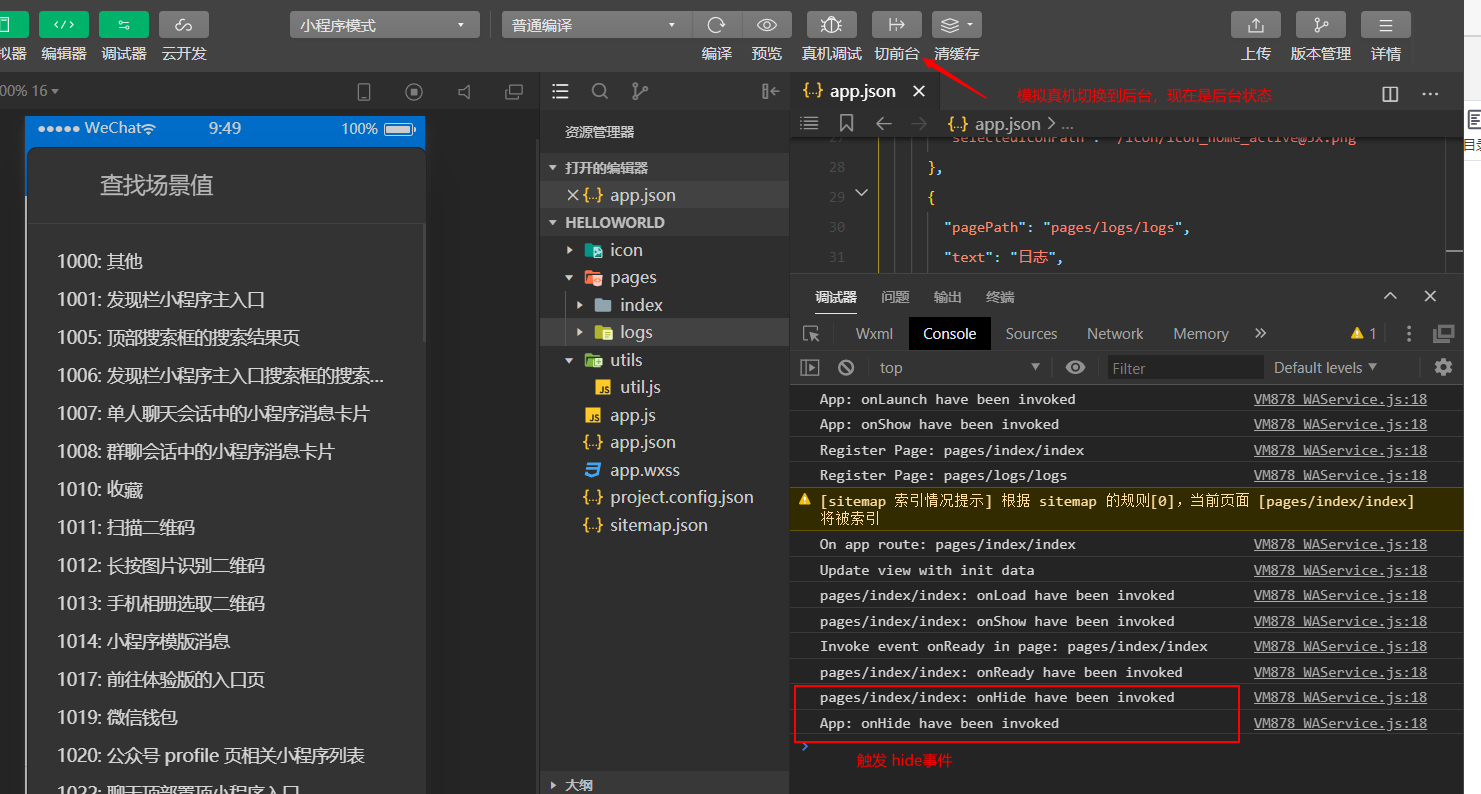Open cloud development button

184,25
